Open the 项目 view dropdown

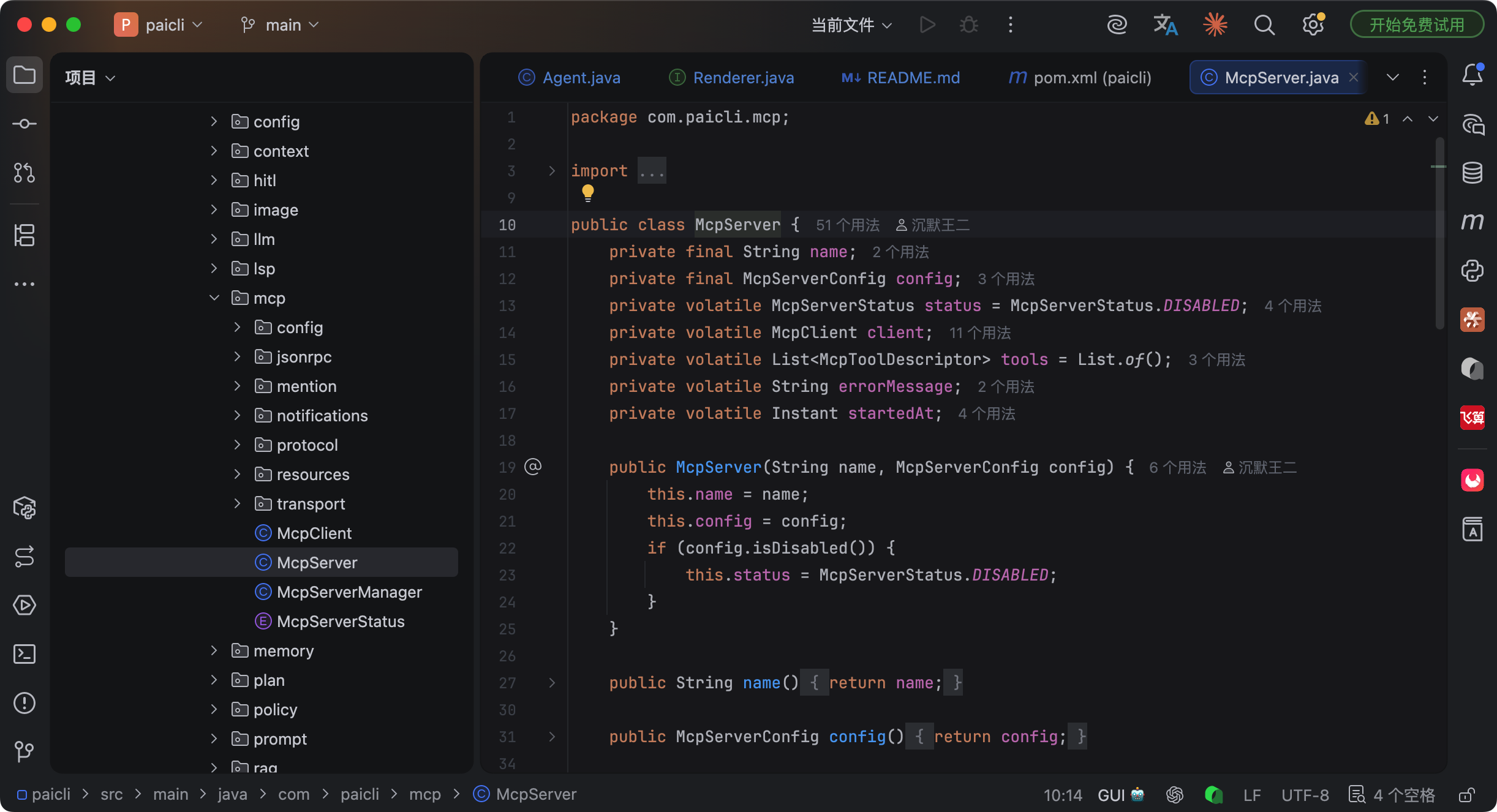[90, 78]
